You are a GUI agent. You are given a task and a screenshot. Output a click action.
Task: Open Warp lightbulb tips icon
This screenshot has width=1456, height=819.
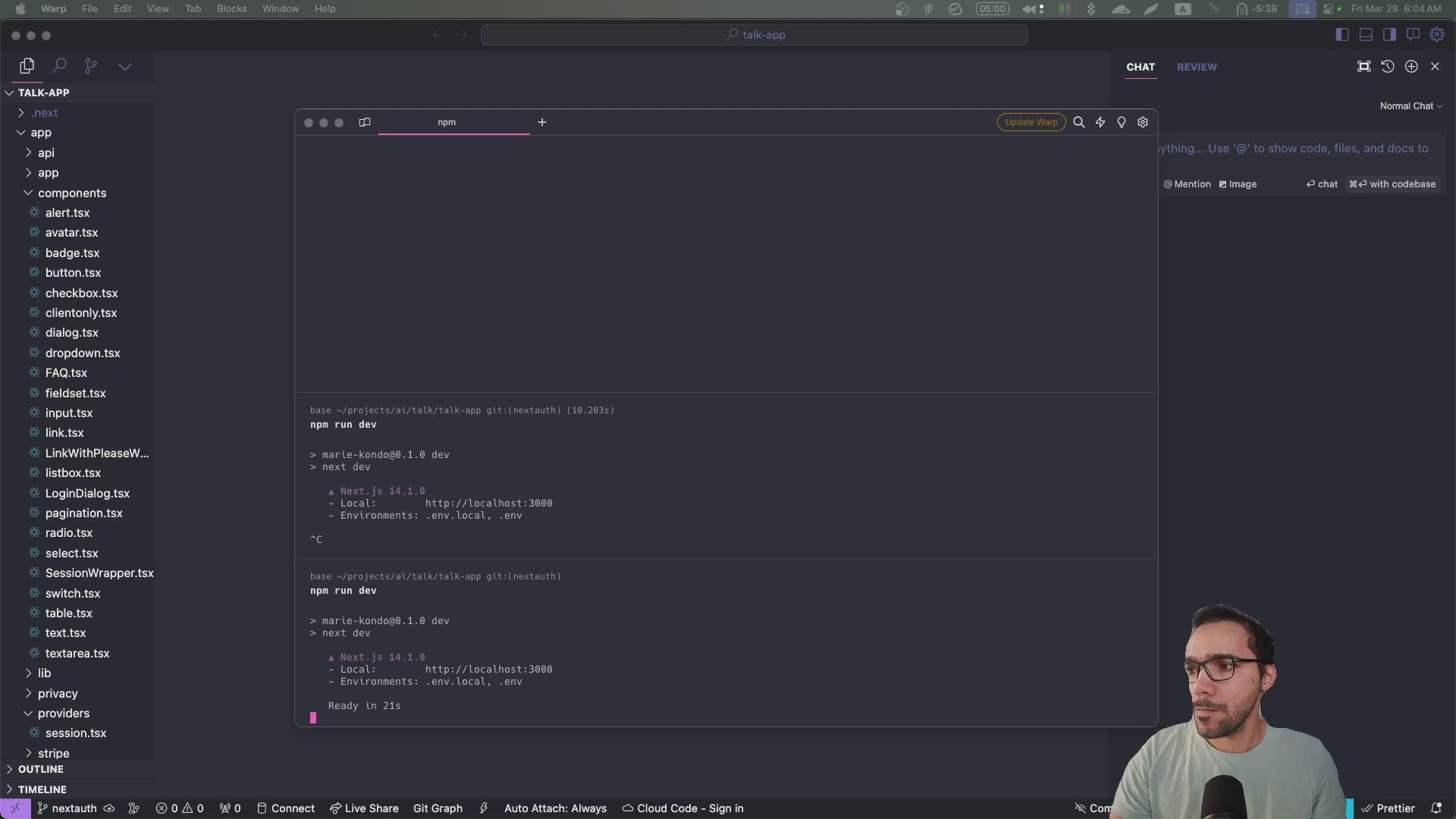pyautogui.click(x=1122, y=122)
